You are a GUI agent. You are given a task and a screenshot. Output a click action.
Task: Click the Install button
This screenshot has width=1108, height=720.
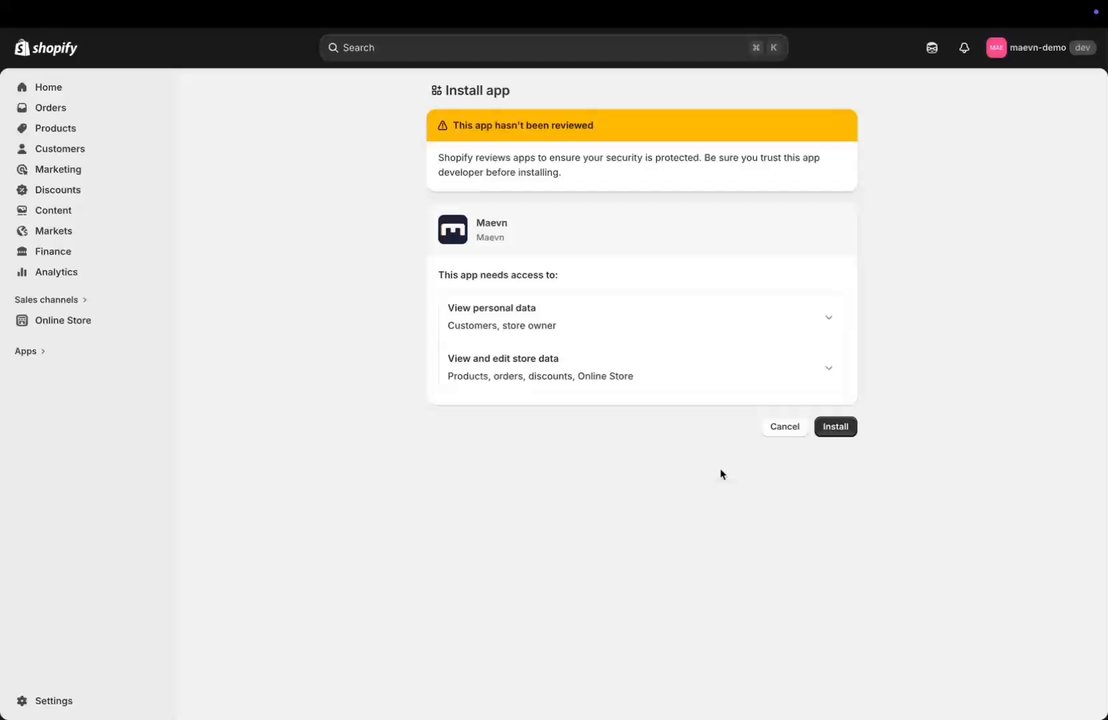coord(835,426)
